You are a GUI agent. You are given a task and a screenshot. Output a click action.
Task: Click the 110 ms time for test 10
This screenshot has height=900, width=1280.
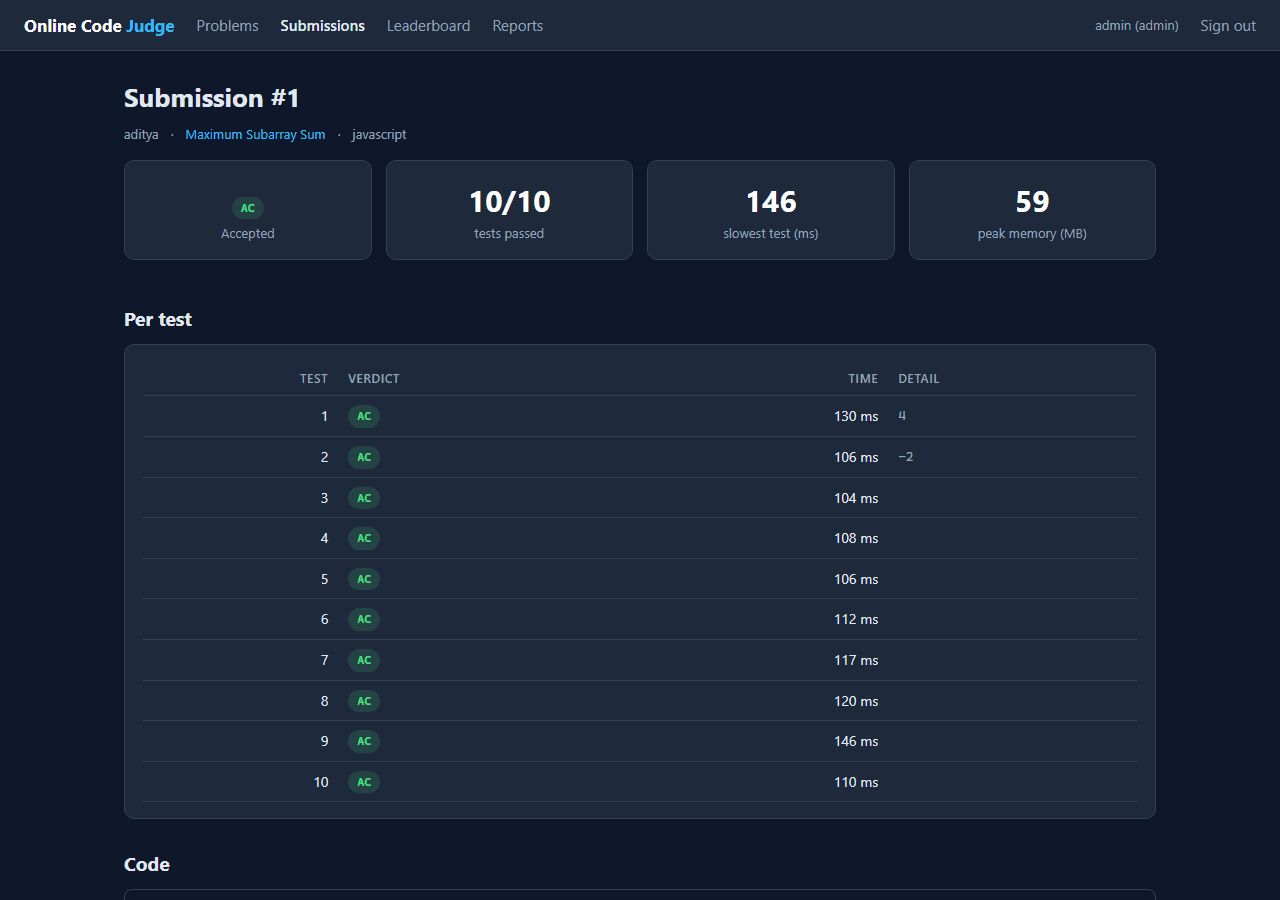pos(856,782)
